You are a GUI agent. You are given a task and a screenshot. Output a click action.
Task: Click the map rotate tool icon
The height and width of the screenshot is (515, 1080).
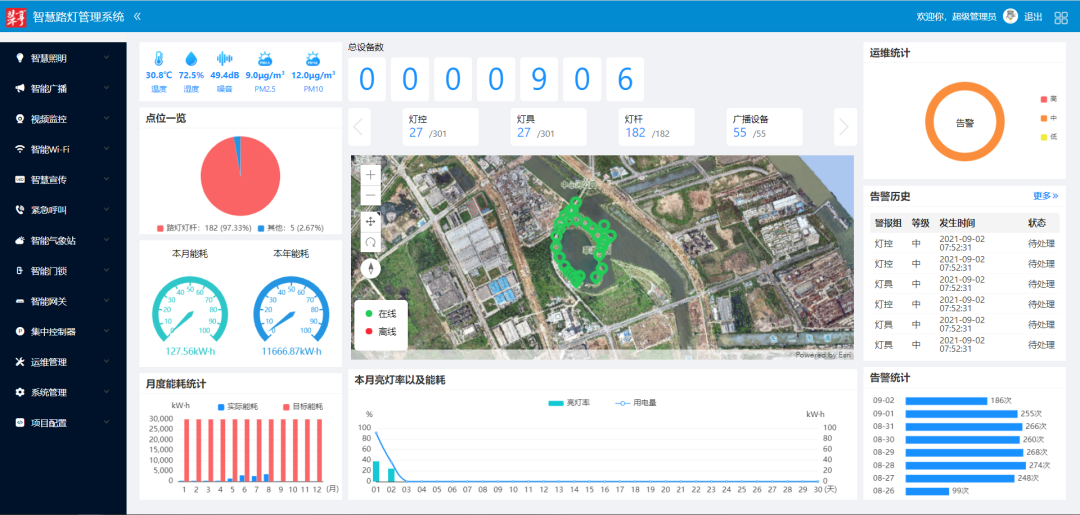(x=371, y=243)
